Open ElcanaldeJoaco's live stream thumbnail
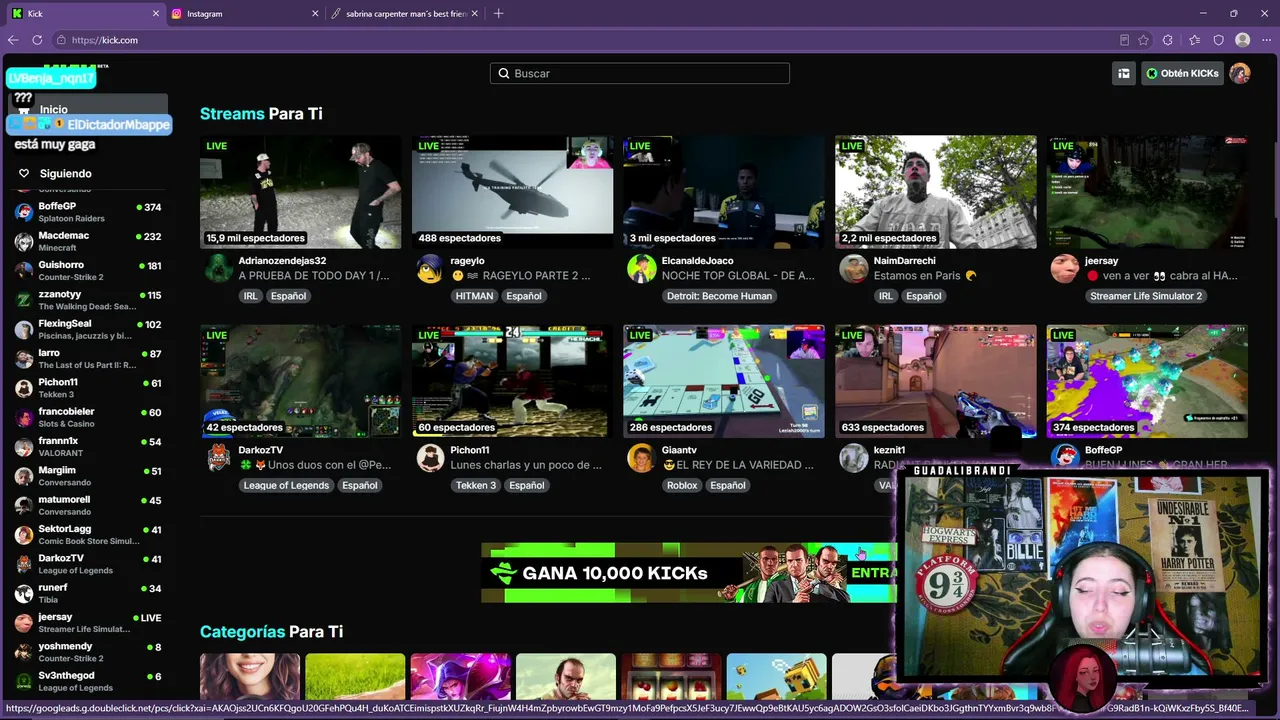Viewport: 1280px width, 720px height. [x=724, y=192]
